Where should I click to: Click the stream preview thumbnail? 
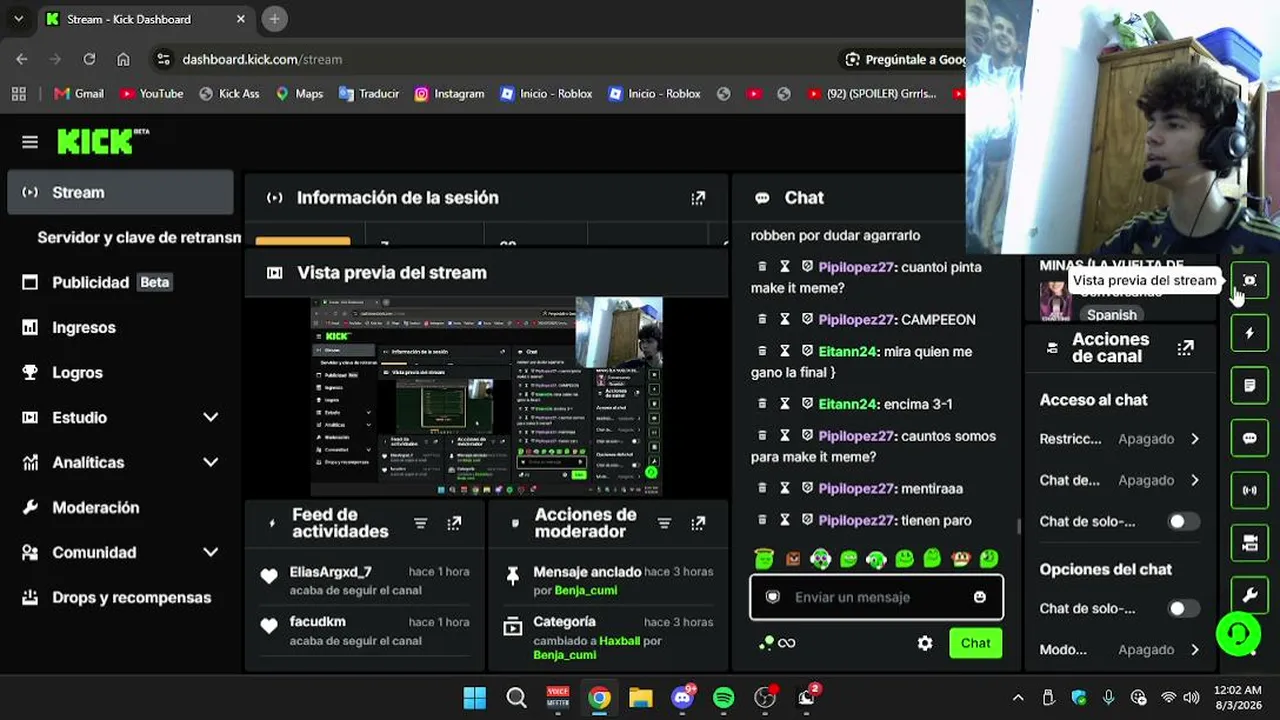click(486, 396)
